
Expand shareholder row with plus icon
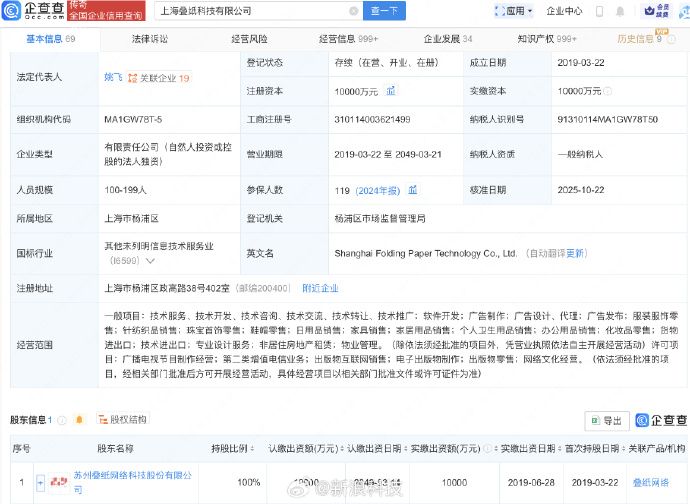[41, 482]
